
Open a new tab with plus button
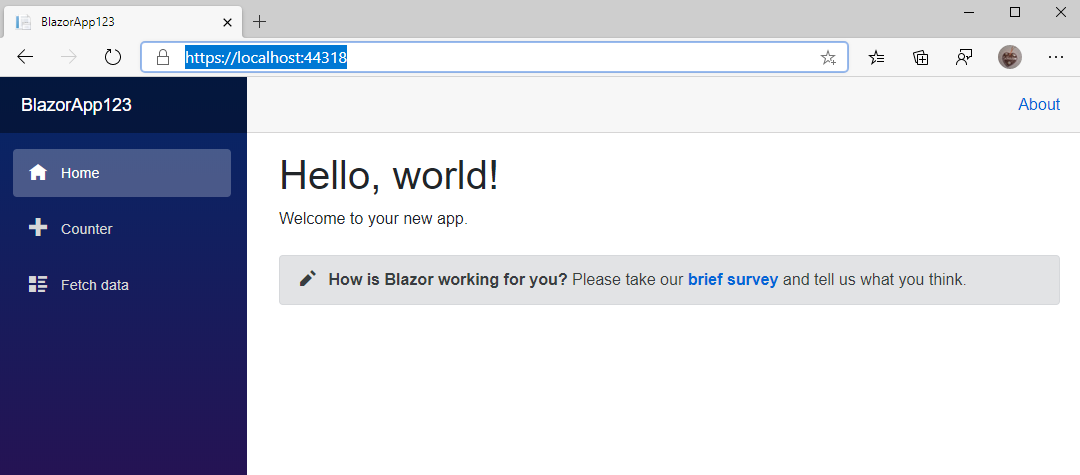click(259, 21)
